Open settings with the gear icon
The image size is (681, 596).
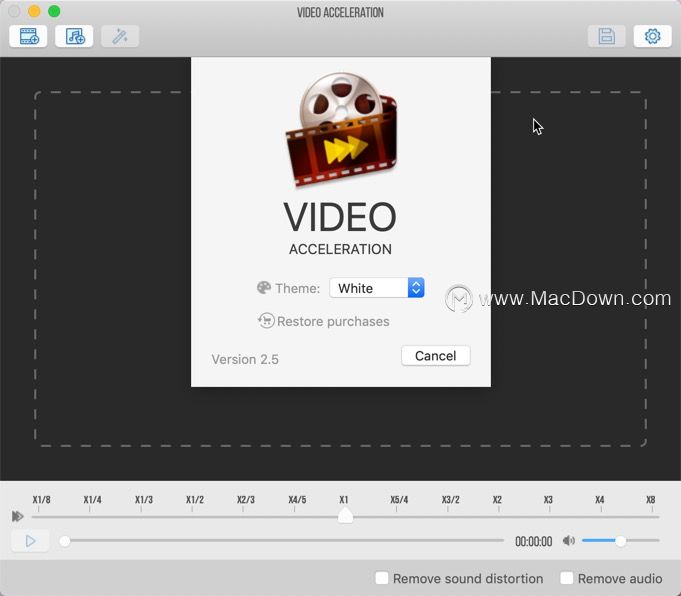(x=652, y=36)
